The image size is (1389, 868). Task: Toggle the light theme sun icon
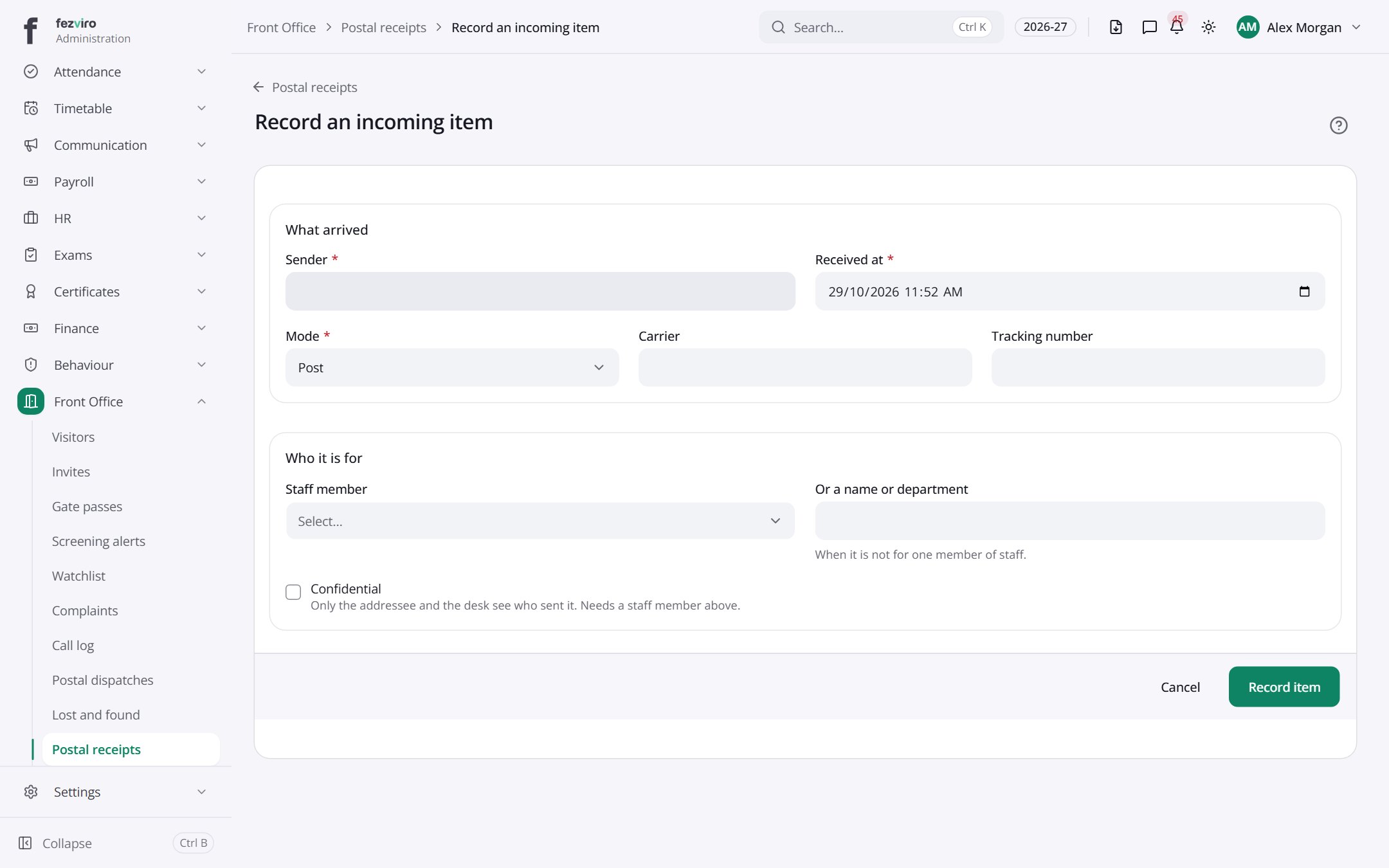click(1208, 27)
